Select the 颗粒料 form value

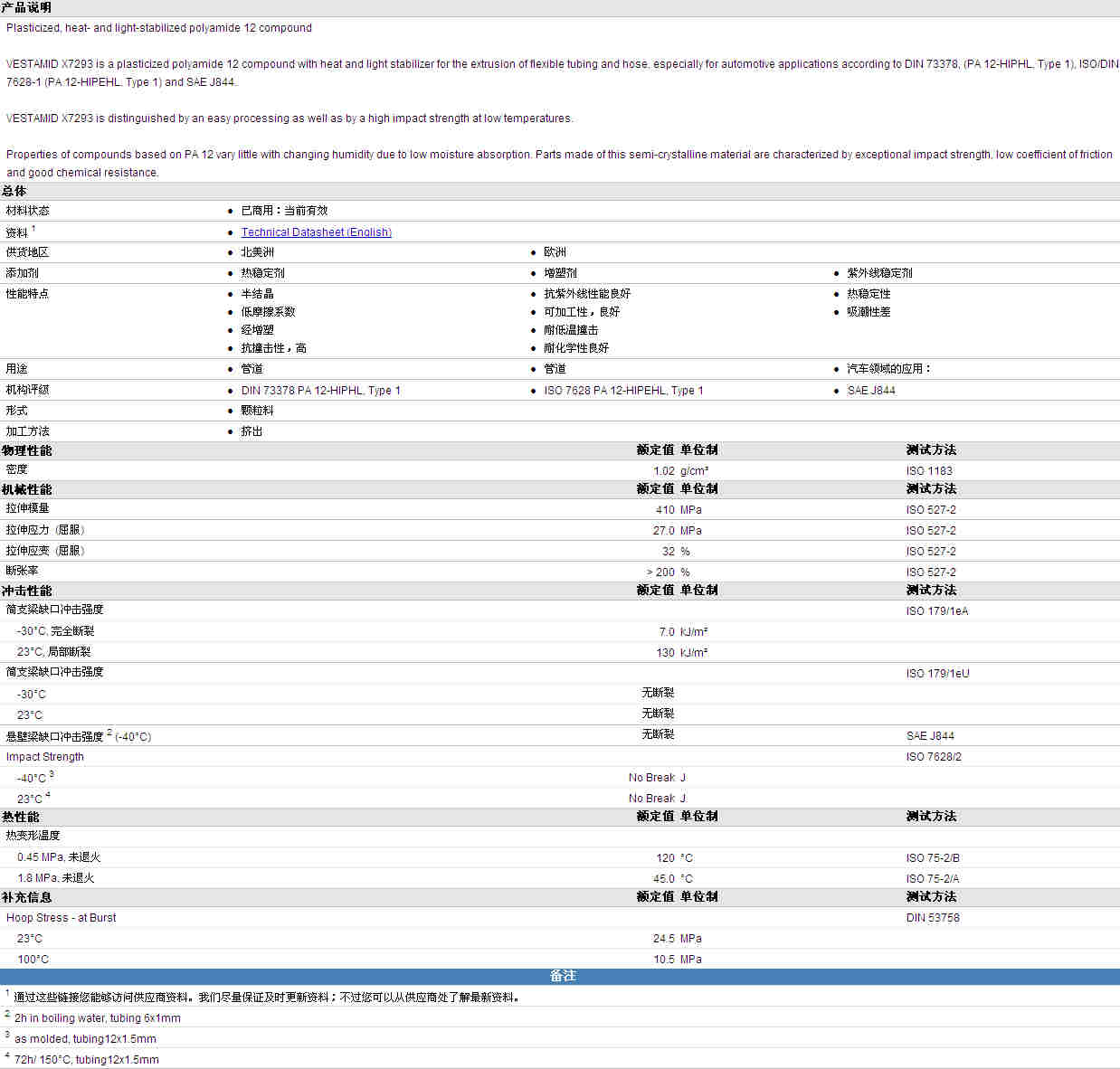[x=257, y=411]
